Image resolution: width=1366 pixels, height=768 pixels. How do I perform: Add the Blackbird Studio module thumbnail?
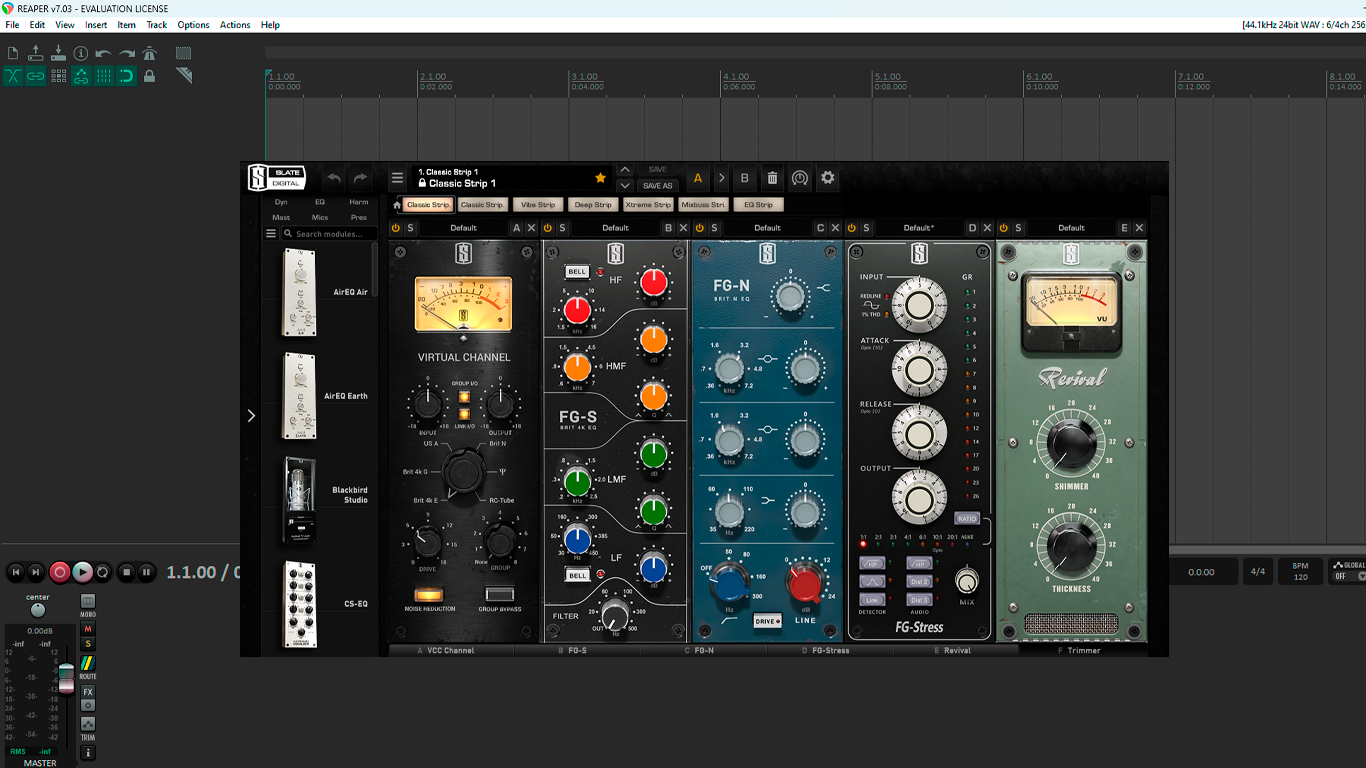(x=299, y=500)
